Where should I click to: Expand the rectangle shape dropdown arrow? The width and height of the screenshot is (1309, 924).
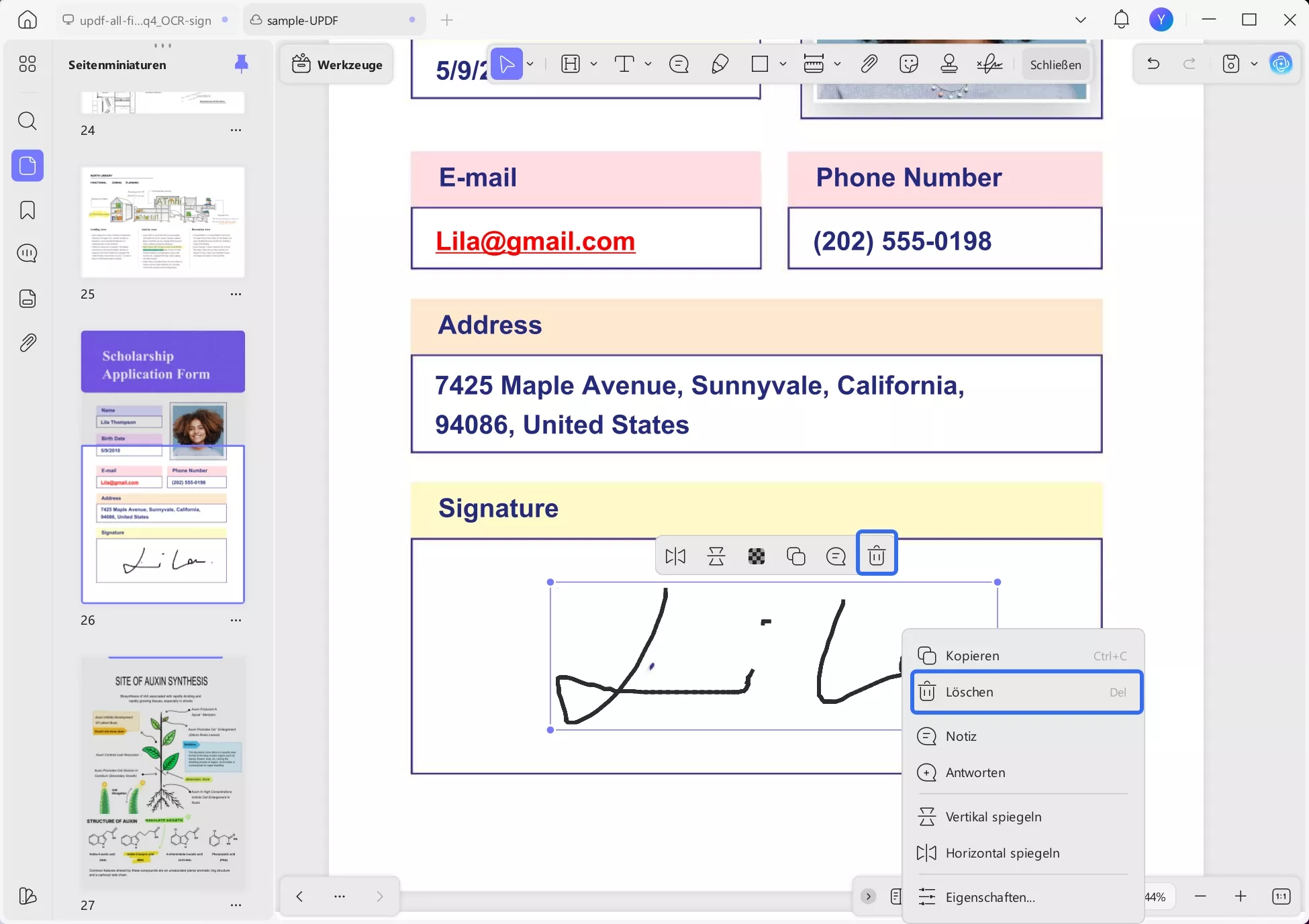click(783, 64)
